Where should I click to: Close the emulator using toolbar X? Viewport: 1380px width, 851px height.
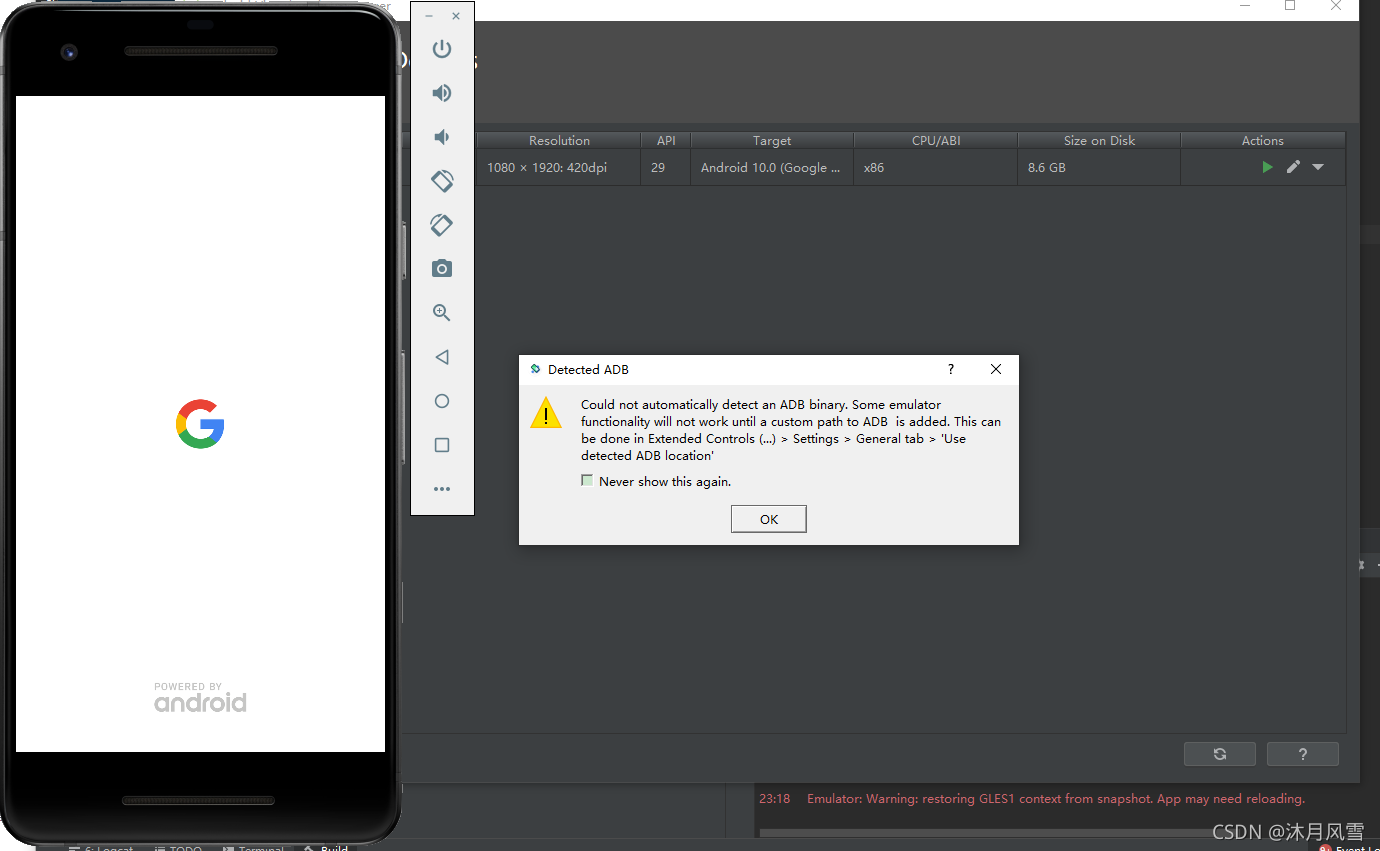click(456, 16)
